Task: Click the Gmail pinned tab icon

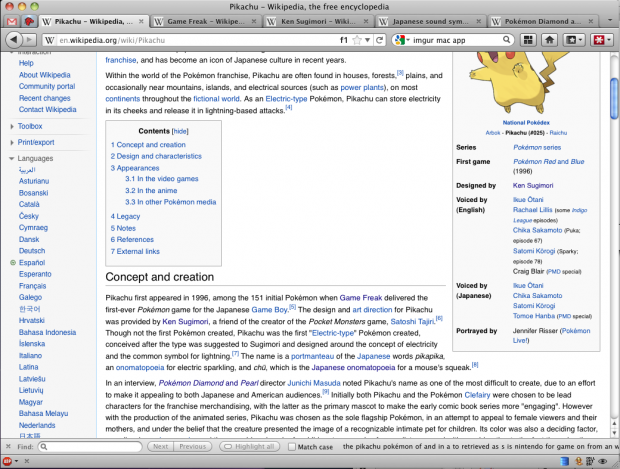Action: click(30, 20)
